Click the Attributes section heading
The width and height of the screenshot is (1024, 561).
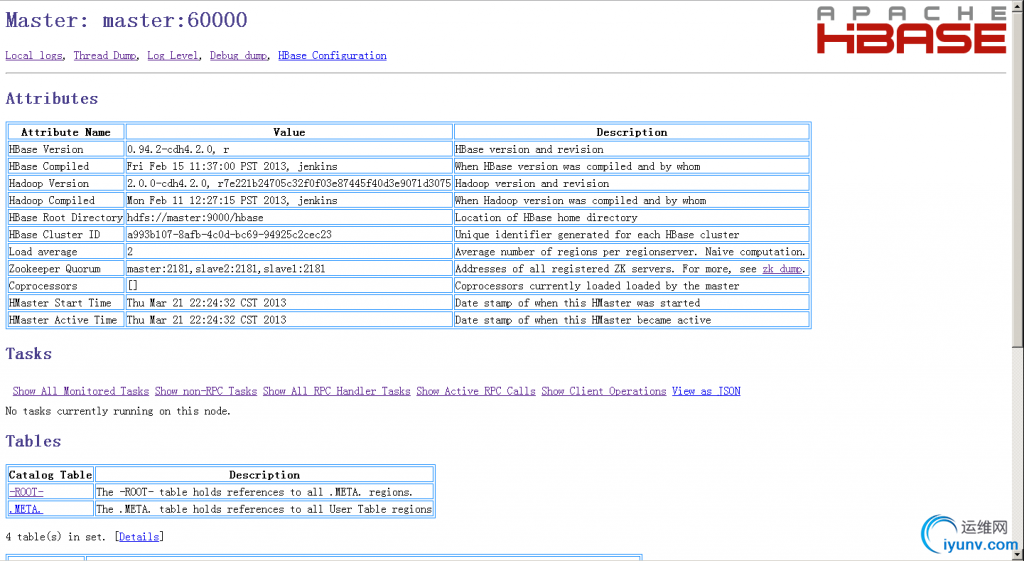tap(52, 99)
